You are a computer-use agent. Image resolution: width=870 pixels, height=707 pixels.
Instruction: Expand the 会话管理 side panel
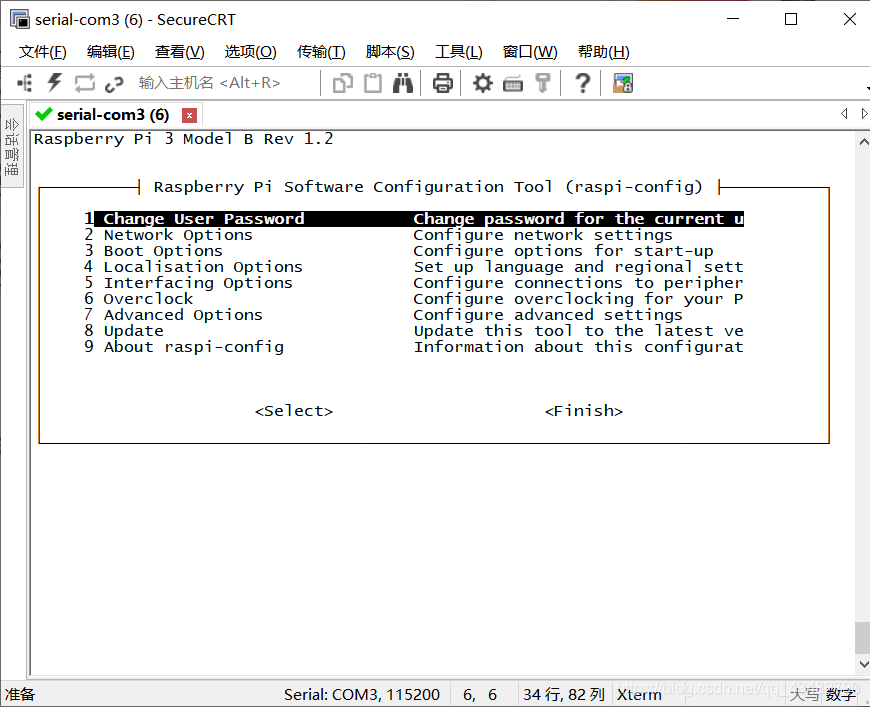point(12,146)
